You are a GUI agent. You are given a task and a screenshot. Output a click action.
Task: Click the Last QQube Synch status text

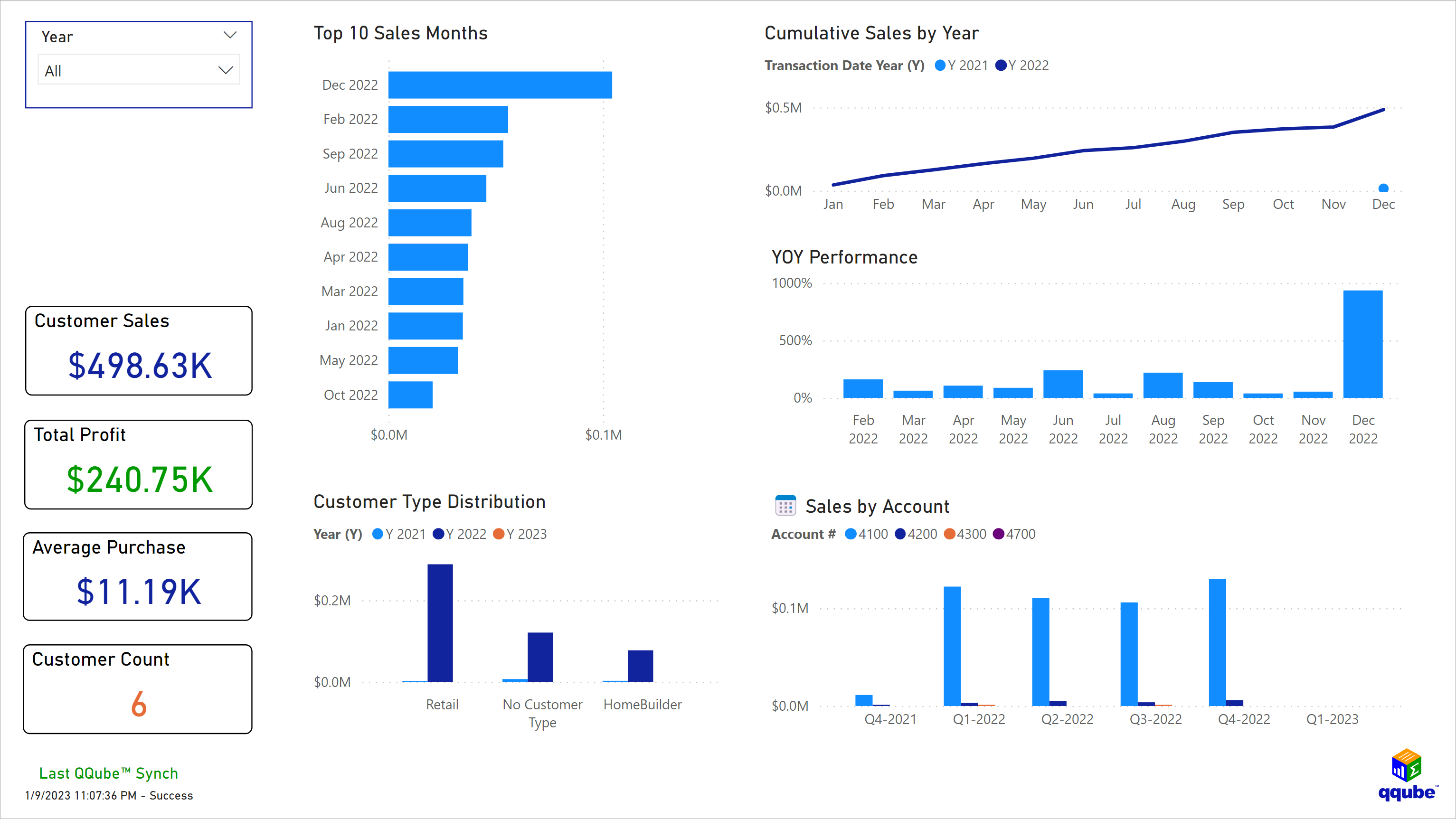tap(108, 773)
